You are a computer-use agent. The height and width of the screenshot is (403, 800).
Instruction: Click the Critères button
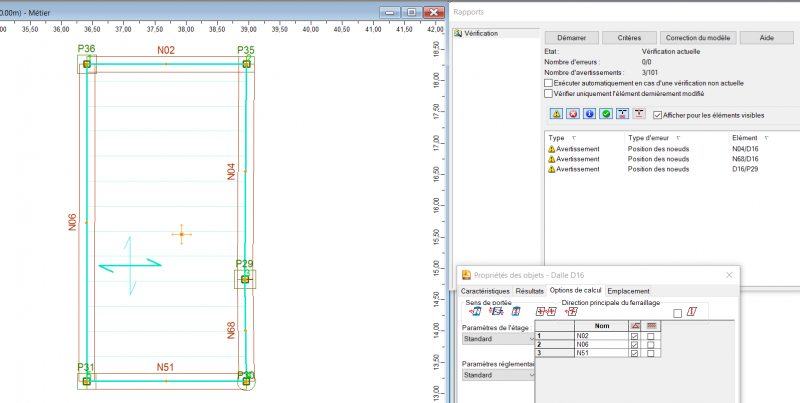[x=629, y=38]
